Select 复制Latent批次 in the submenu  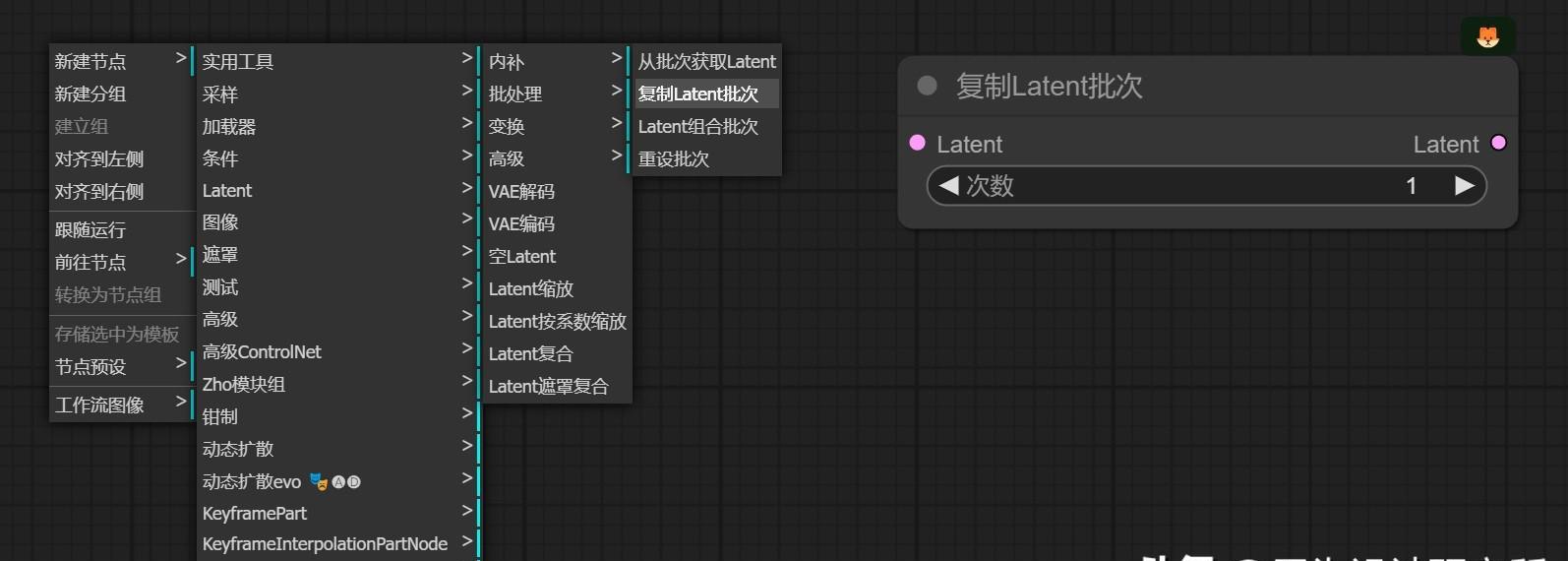(x=698, y=93)
